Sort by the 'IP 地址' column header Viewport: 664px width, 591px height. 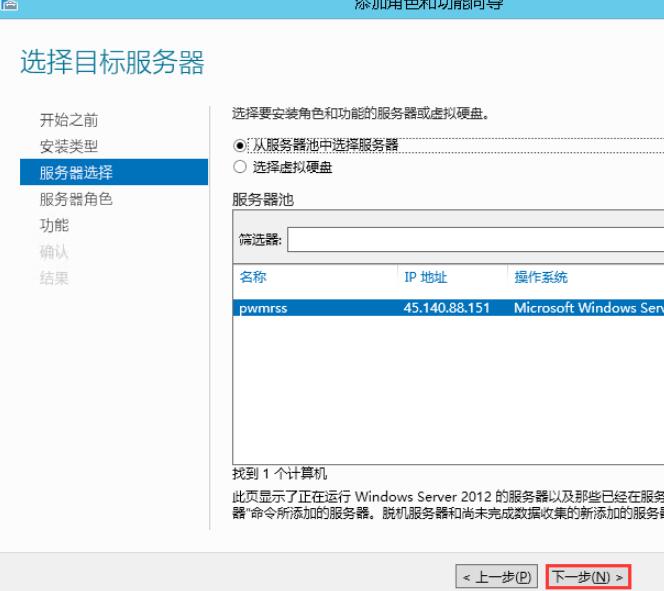(x=426, y=277)
